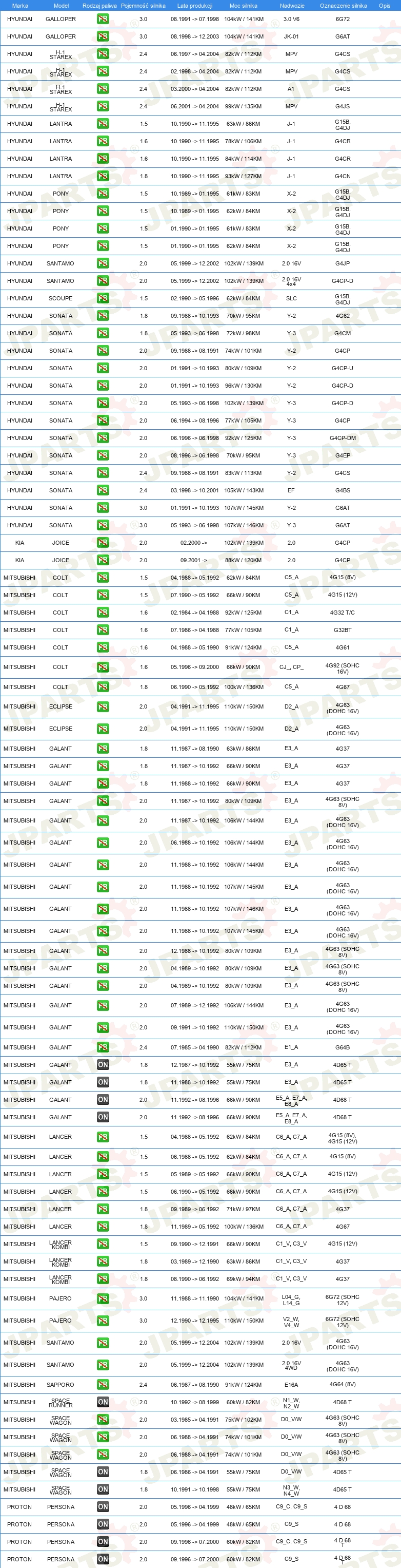
Task: Click the '71kW / 97KM' power cell
Action: pyautogui.click(x=243, y=1209)
